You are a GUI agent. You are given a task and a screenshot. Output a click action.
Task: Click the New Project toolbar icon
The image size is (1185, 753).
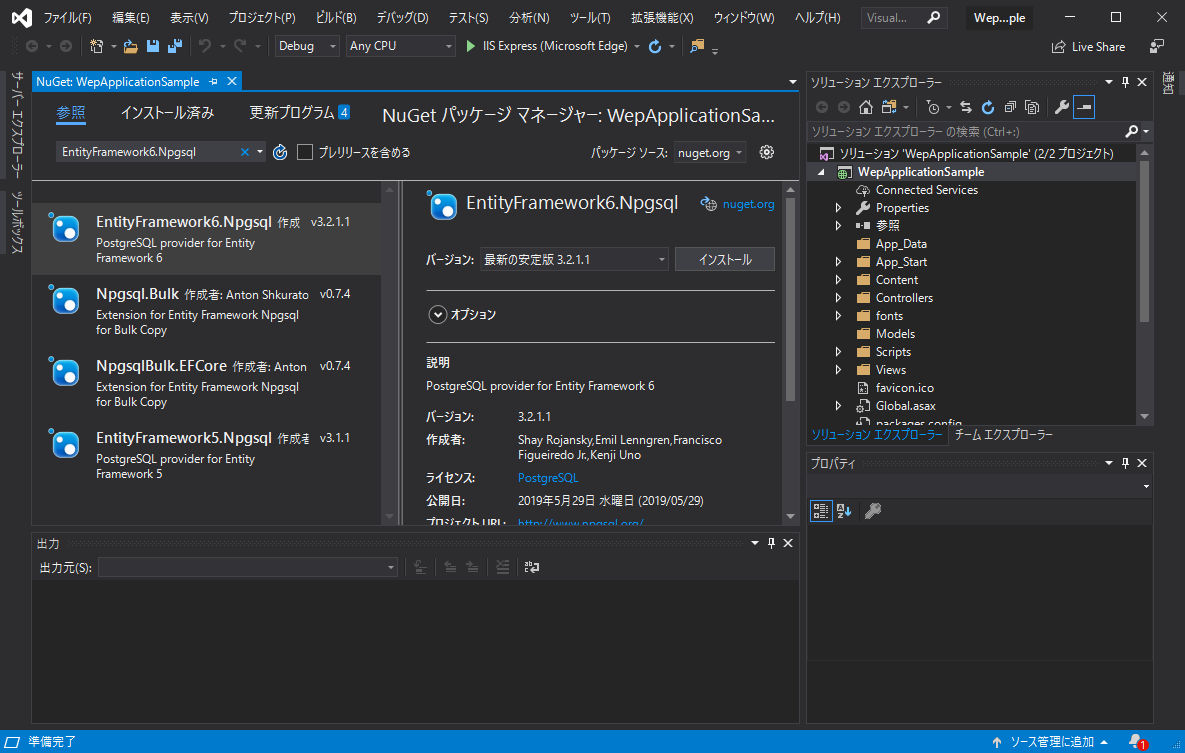tap(97, 46)
